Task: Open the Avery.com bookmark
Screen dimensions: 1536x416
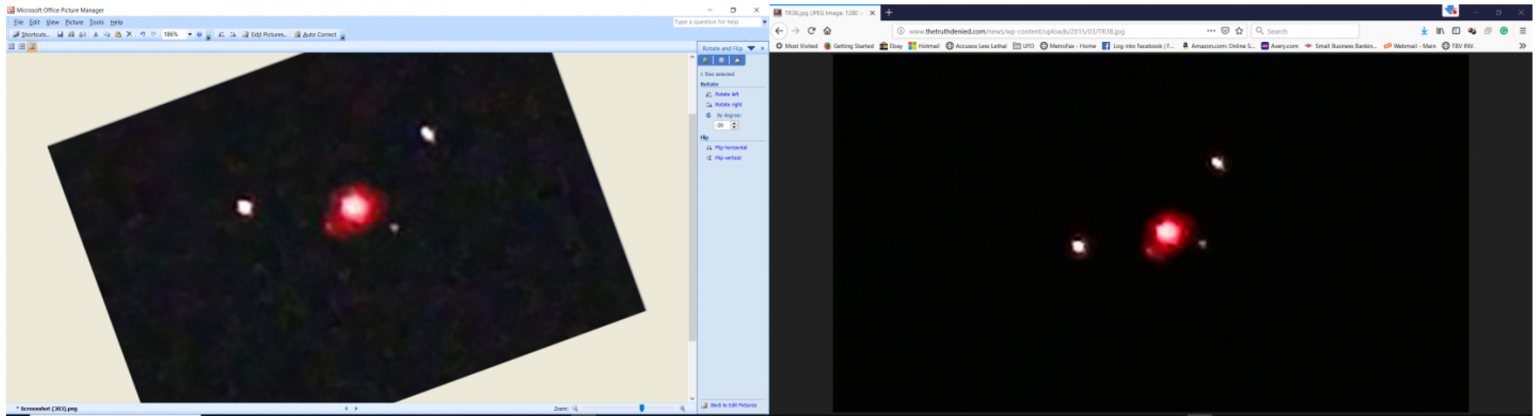Action: (x=1280, y=46)
